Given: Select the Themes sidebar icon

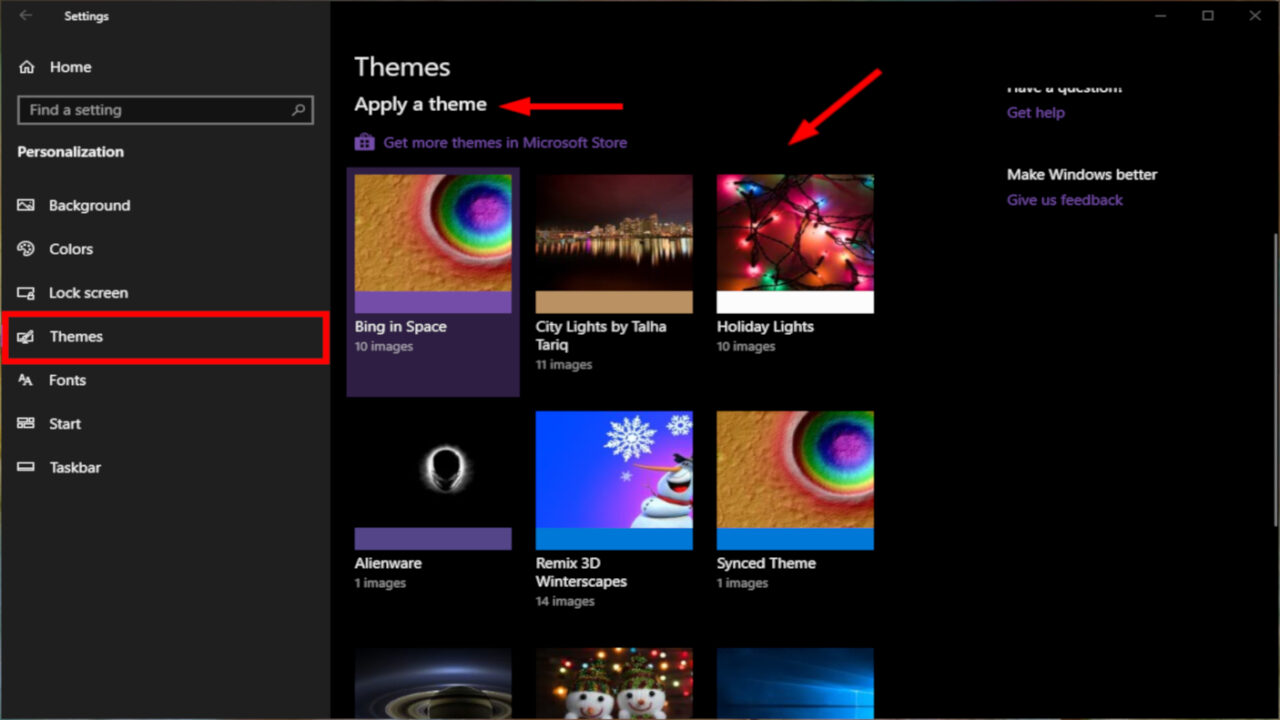Looking at the screenshot, I should click(28, 336).
